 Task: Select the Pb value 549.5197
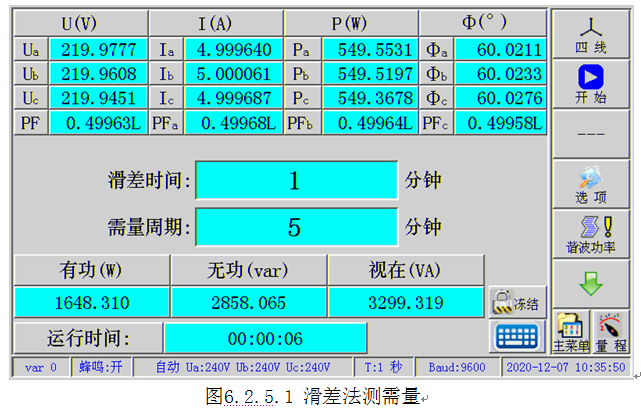[370, 74]
